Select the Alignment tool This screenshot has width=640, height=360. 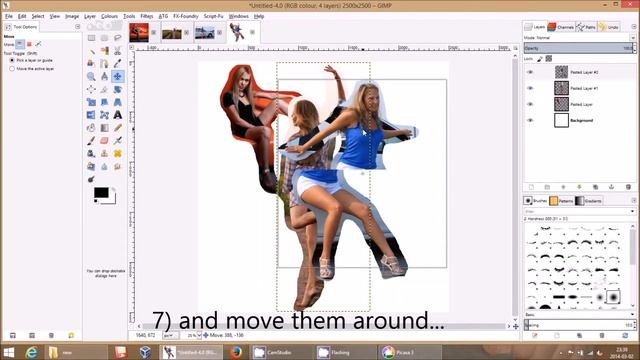tap(91, 89)
